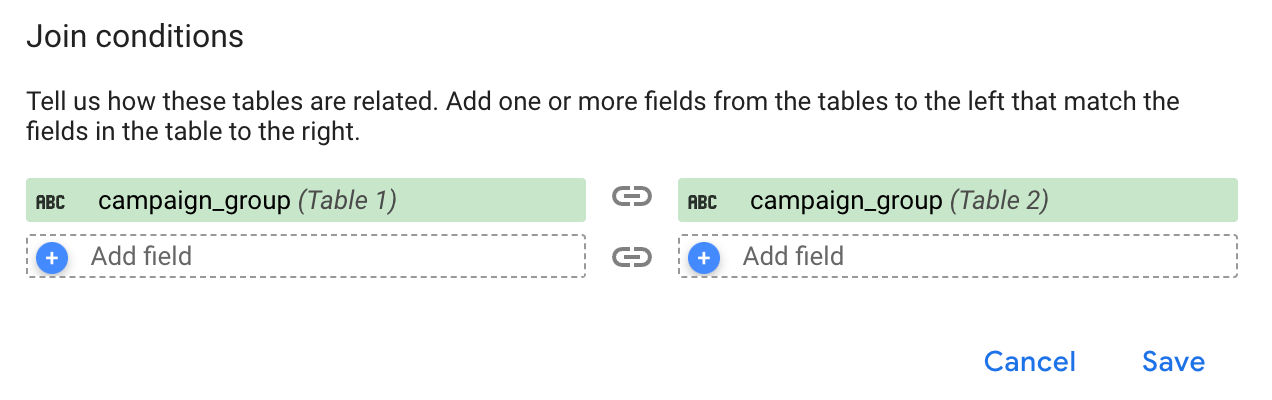Open the campaign_group (Table 2) field chip
The height and width of the screenshot is (400, 1272).
coord(958,200)
